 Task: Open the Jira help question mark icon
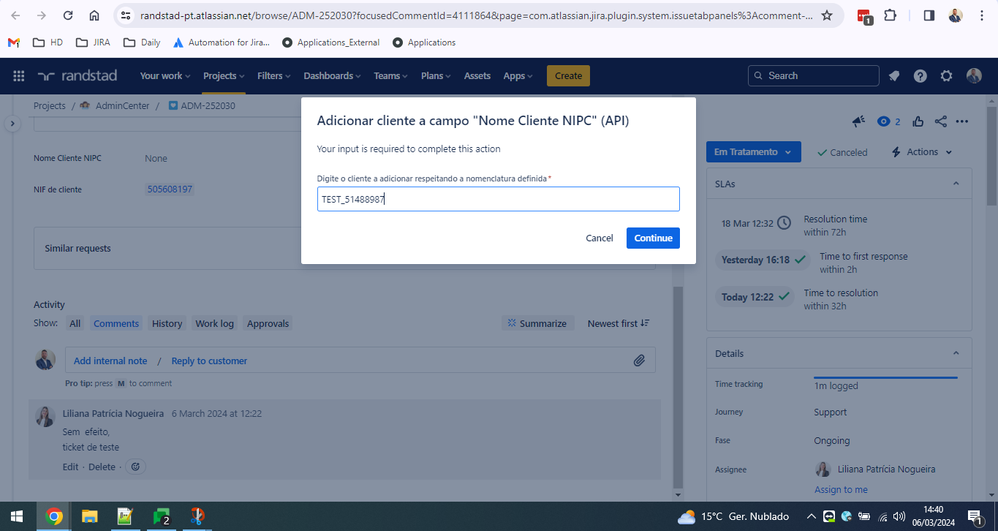coord(920,76)
